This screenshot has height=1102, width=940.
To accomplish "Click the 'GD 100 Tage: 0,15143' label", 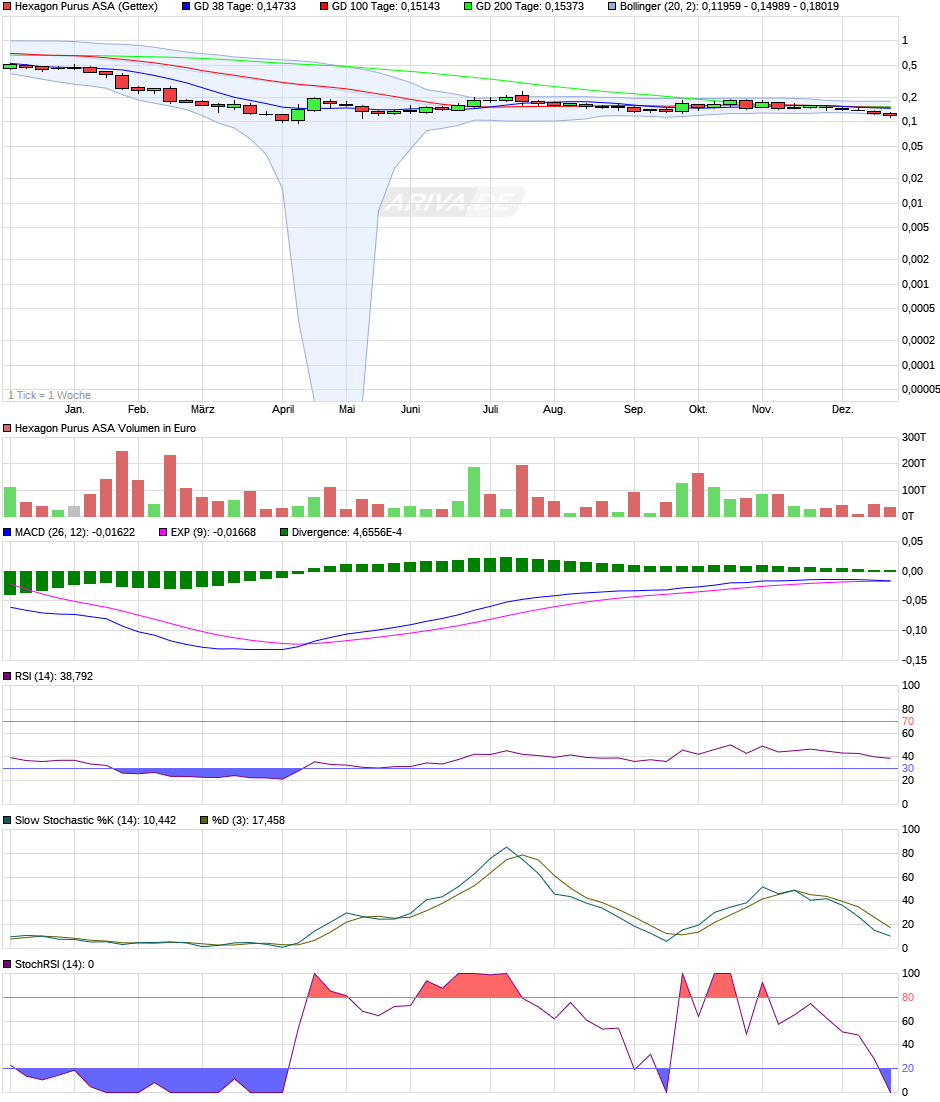I will coord(386,6).
